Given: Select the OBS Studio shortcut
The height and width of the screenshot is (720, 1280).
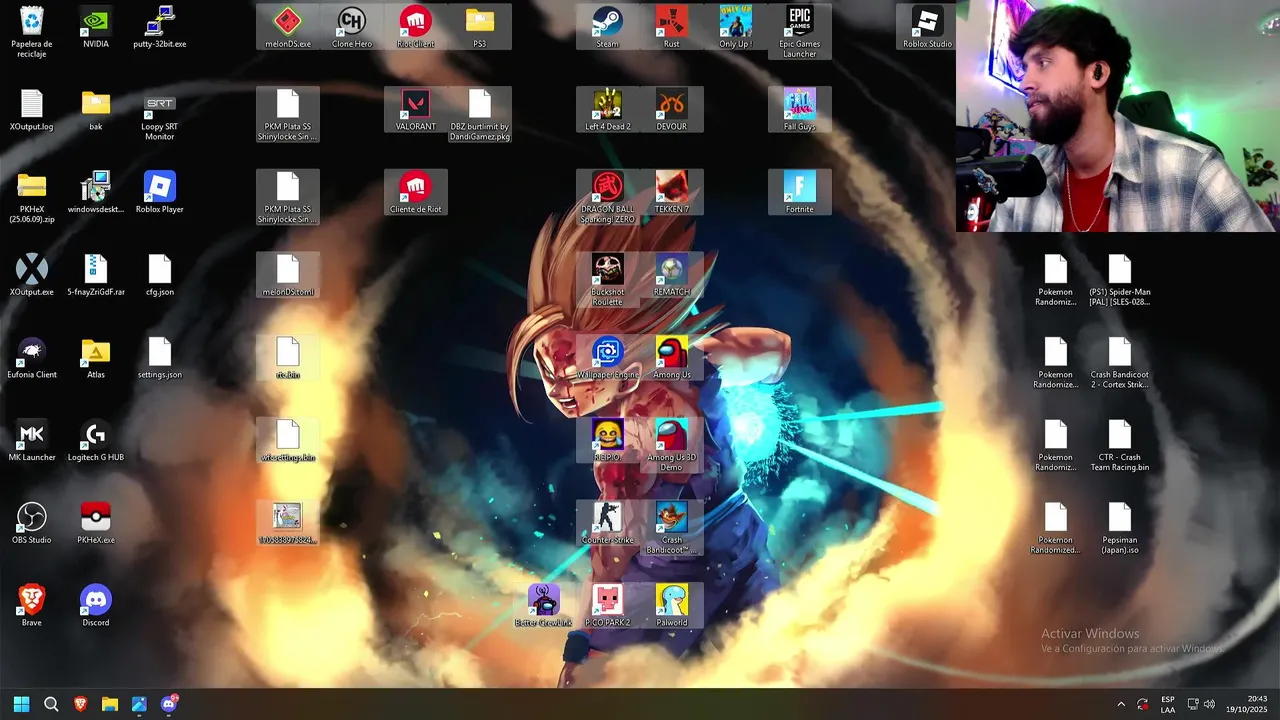Looking at the screenshot, I should click(32, 523).
